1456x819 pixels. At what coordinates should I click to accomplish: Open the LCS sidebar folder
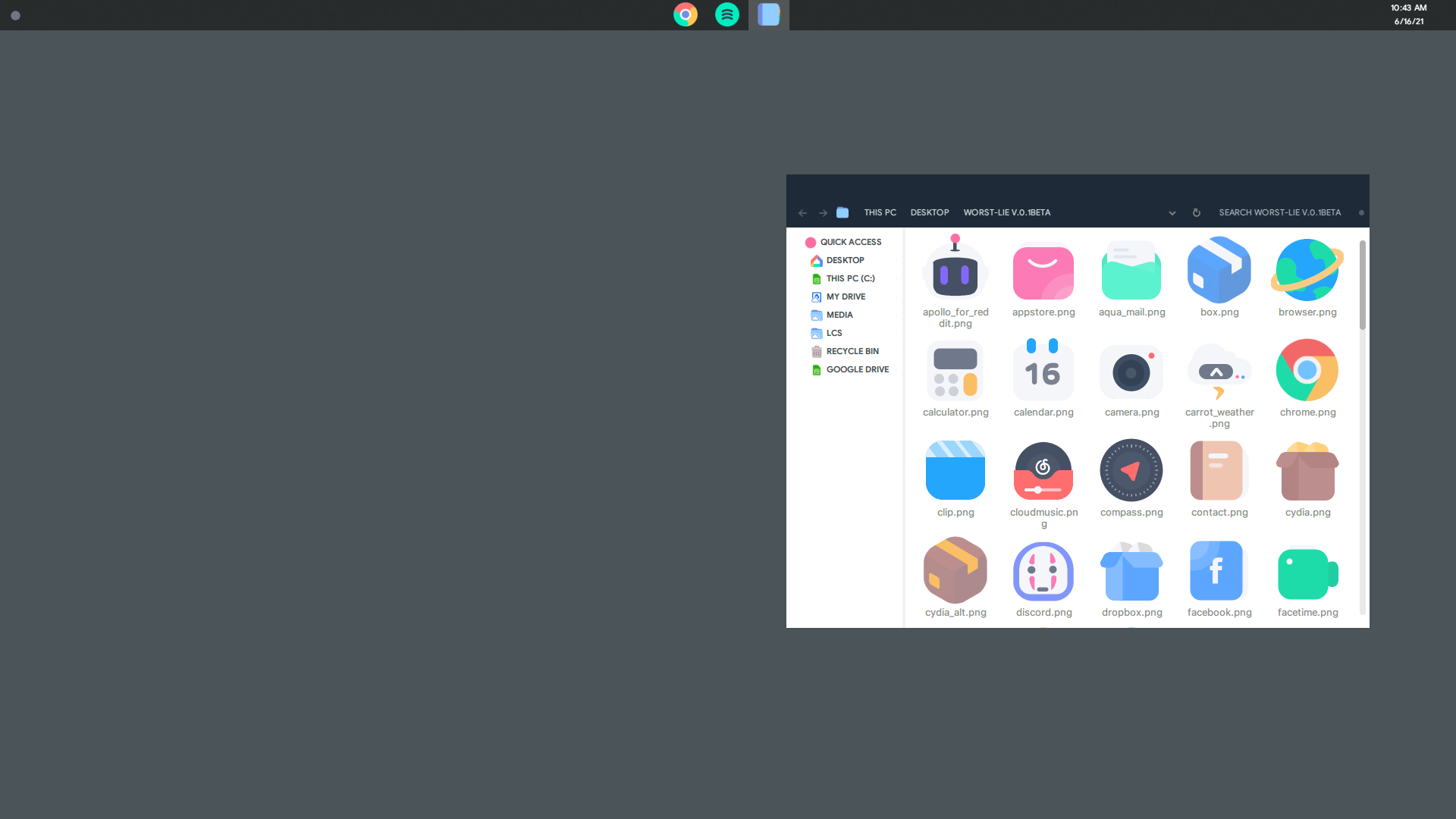827,333
